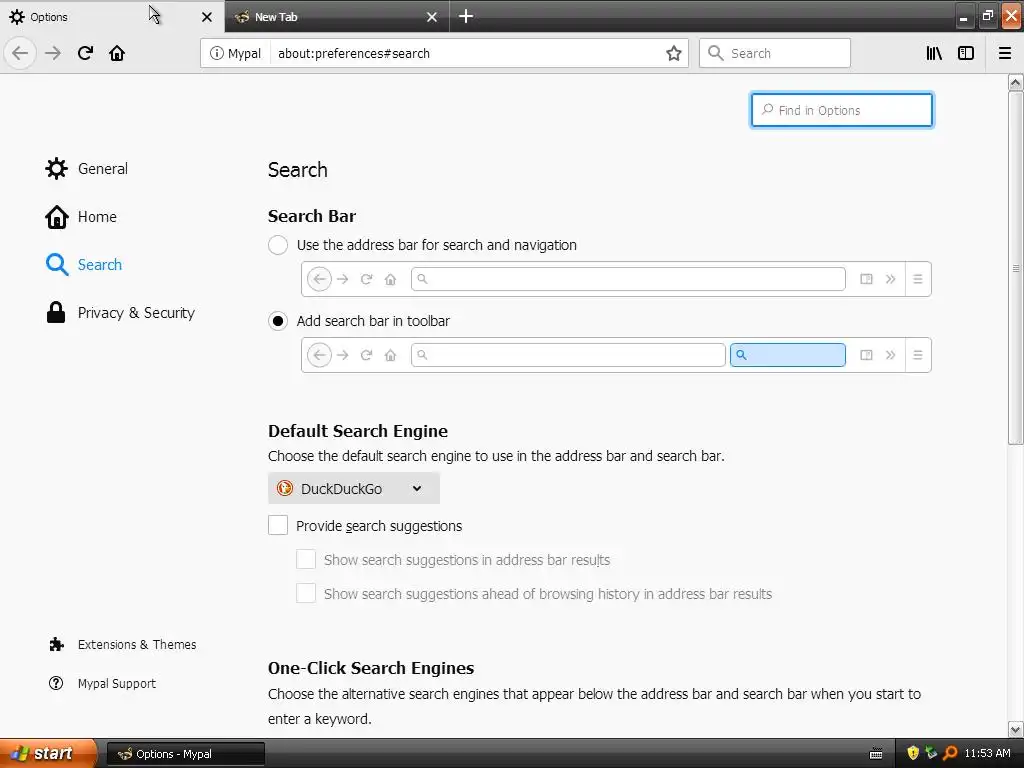Select Use the address bar for search radio
1024x768 pixels.
[x=278, y=245]
